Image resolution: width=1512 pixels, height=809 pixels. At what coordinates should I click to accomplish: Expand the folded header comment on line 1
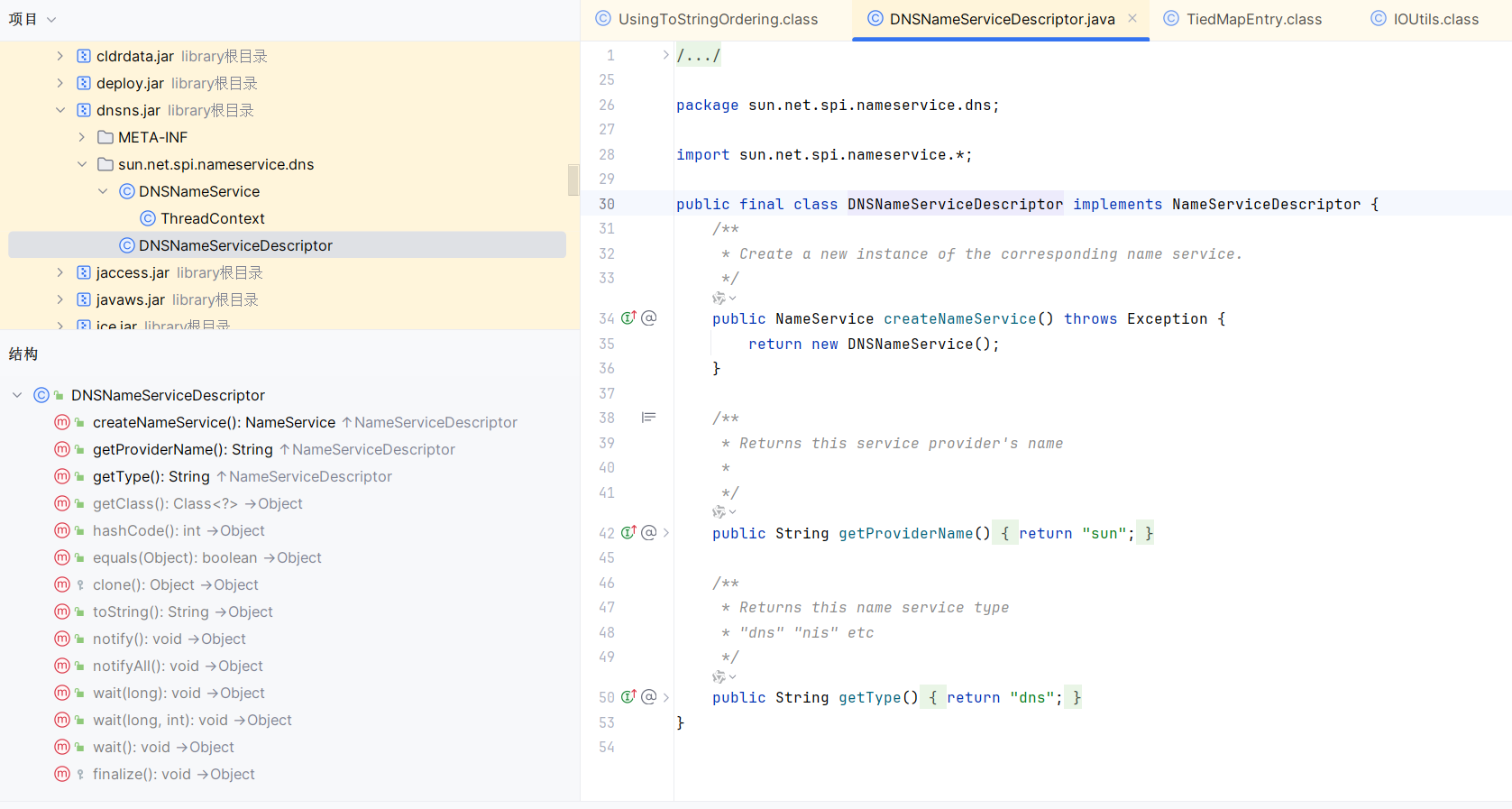(x=666, y=55)
